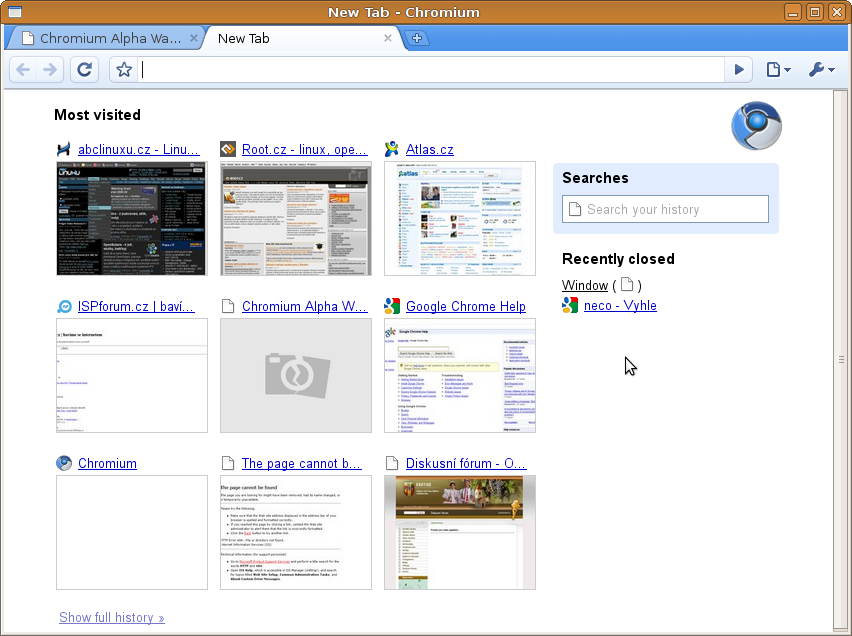Click the Root.cz favicon
Viewport: 852px width, 636px height.
[x=228, y=149]
